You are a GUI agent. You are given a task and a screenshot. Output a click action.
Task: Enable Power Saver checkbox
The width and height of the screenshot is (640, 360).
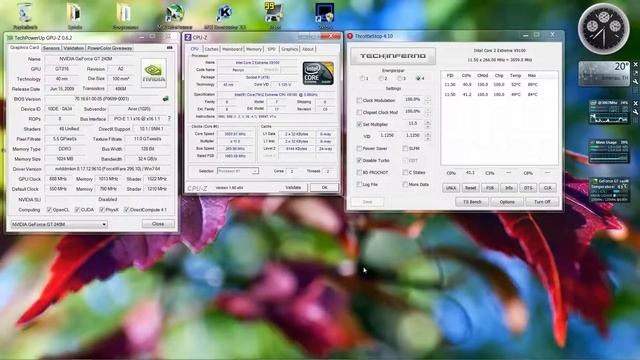click(x=359, y=149)
